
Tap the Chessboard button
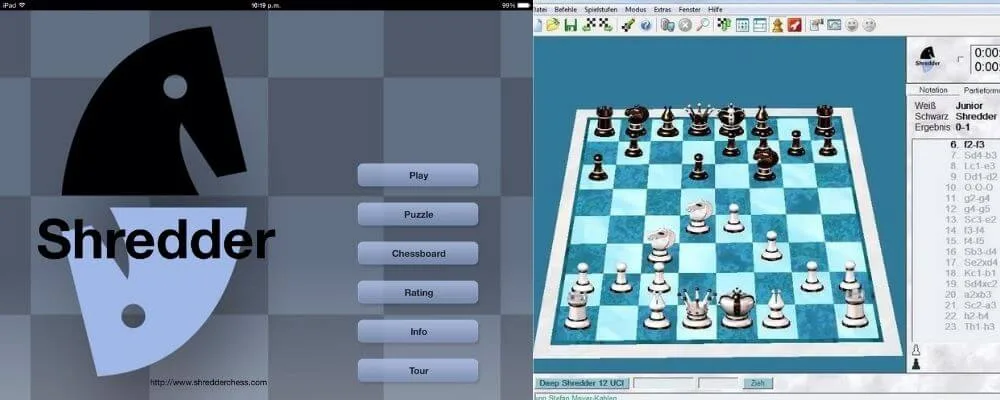(x=418, y=253)
